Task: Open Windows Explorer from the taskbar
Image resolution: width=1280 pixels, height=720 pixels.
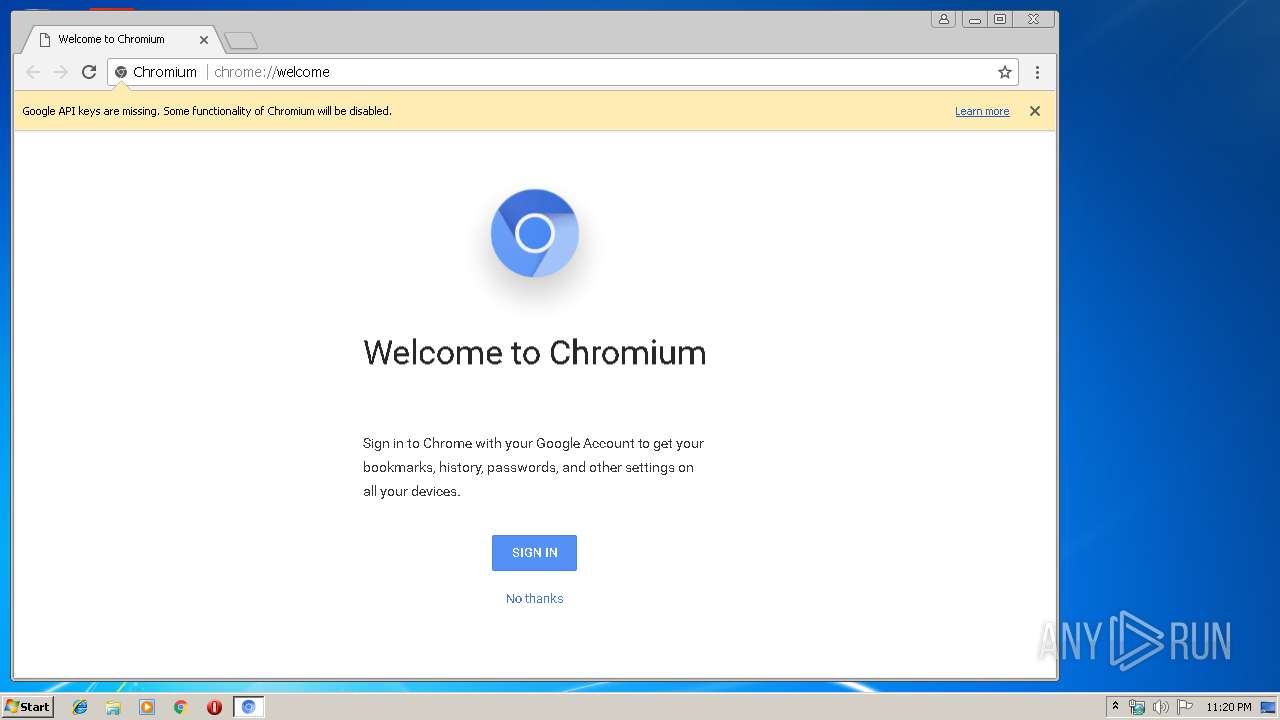Action: pyautogui.click(x=113, y=707)
